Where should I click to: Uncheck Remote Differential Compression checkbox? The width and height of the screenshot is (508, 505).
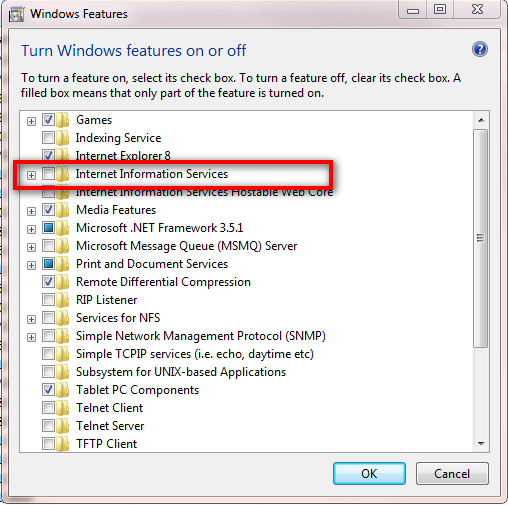[48, 282]
